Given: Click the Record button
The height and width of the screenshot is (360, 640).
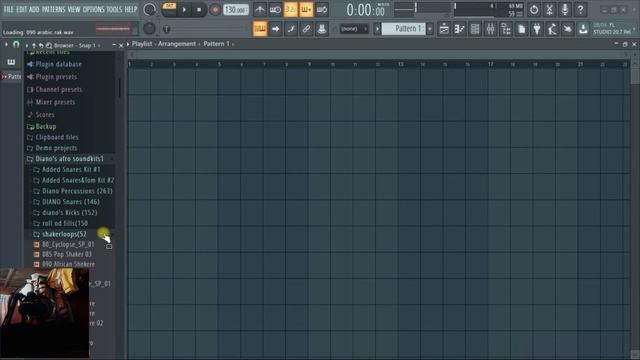Looking at the screenshot, I should (215, 10).
